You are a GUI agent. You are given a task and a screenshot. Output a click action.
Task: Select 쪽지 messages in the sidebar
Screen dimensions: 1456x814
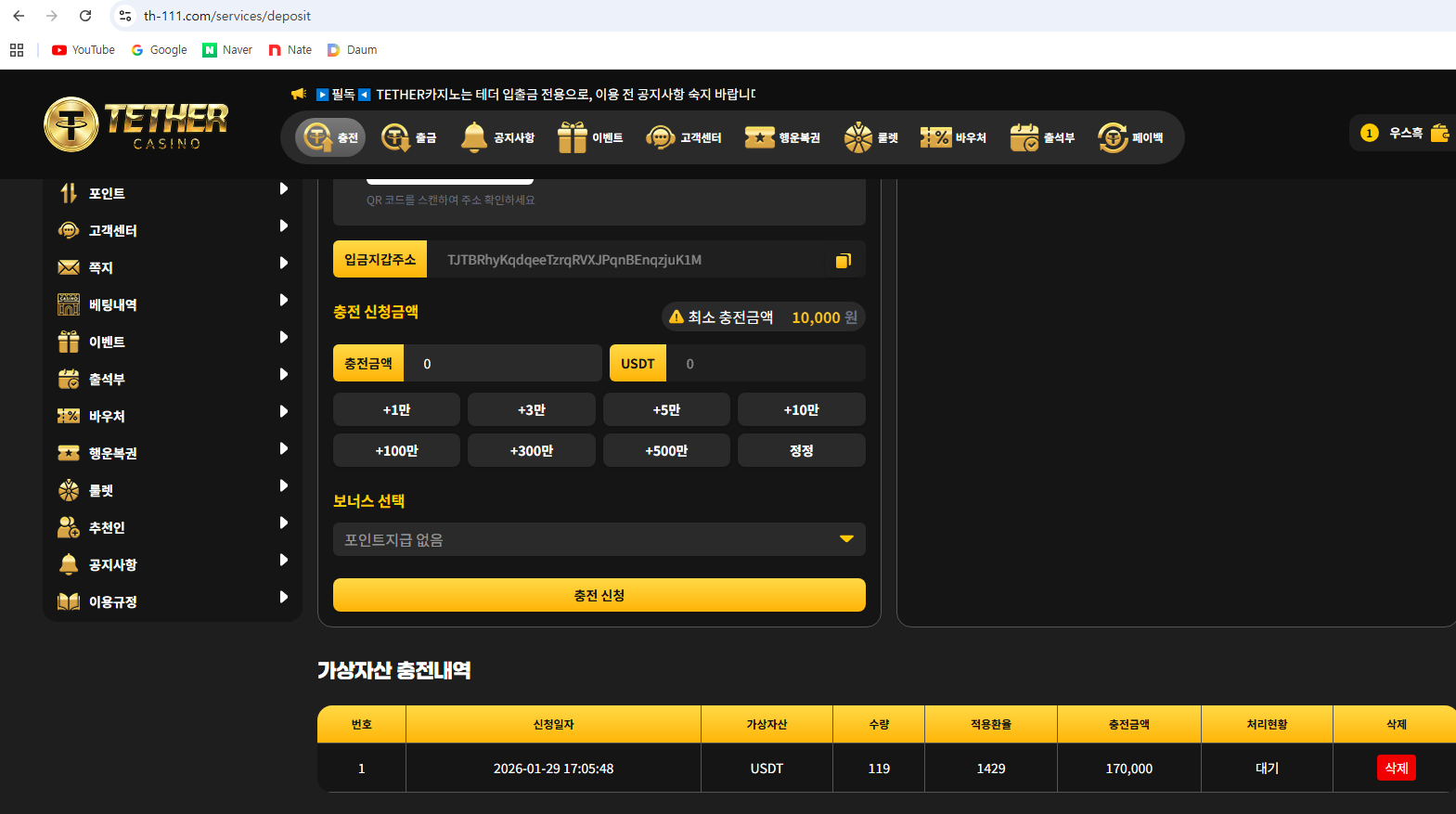pos(100,267)
